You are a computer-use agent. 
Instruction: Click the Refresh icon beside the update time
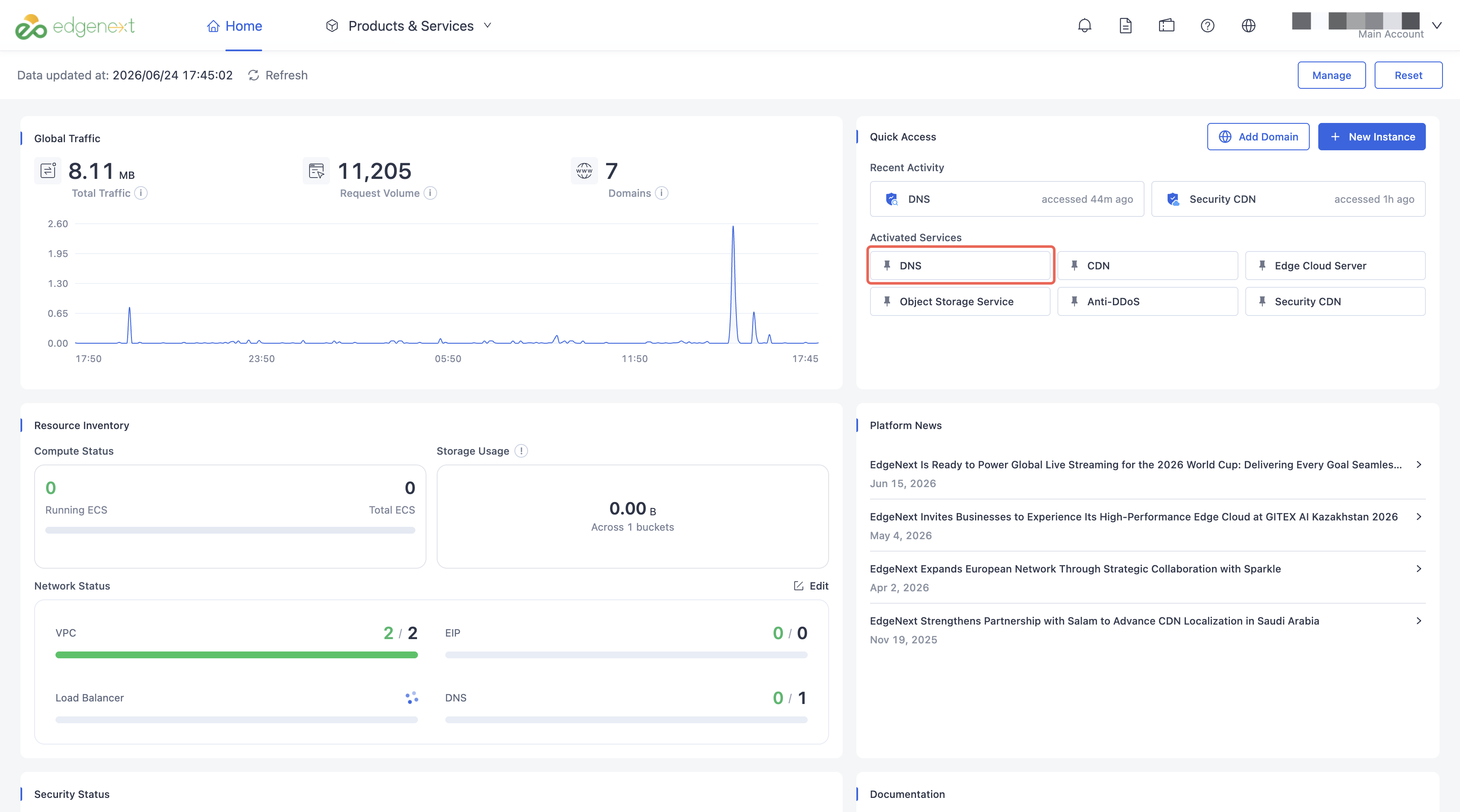point(253,76)
